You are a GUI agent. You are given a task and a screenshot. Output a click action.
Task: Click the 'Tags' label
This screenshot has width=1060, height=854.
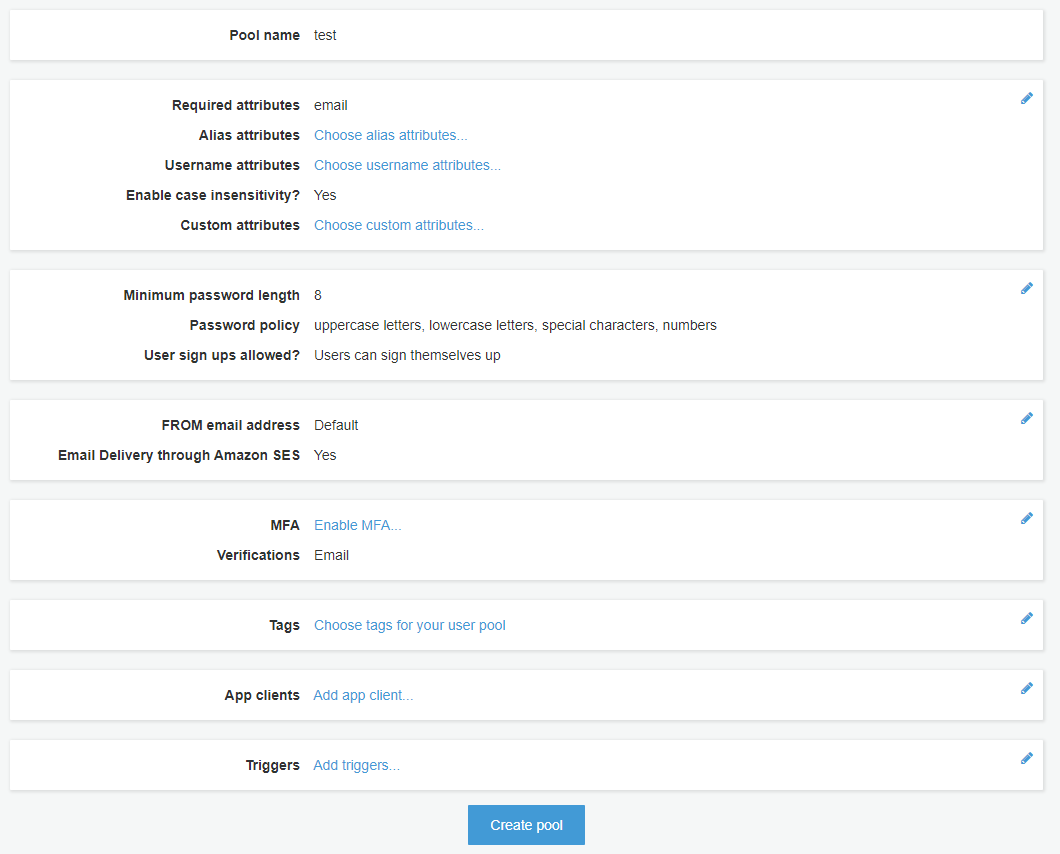pos(284,625)
